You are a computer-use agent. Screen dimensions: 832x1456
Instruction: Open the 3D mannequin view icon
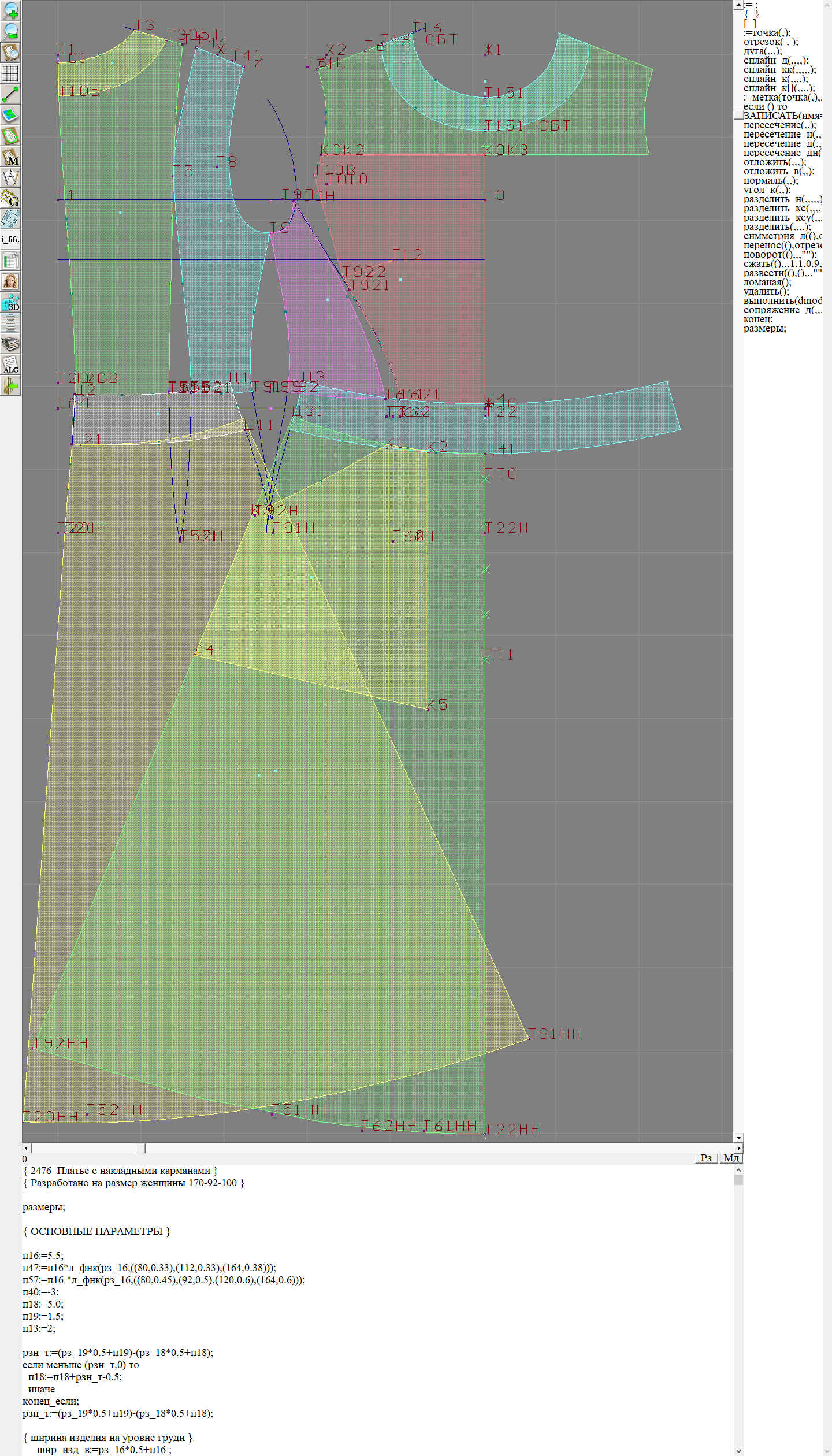click(10, 302)
